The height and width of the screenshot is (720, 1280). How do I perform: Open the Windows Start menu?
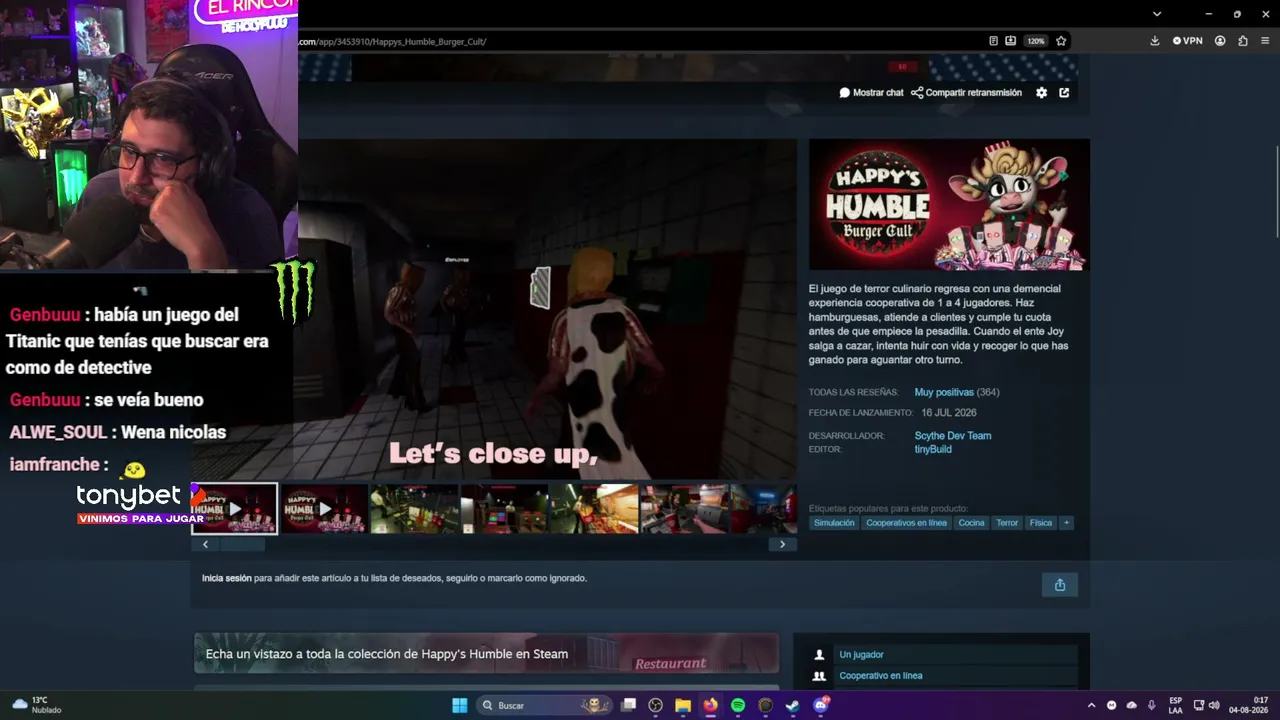coord(460,705)
